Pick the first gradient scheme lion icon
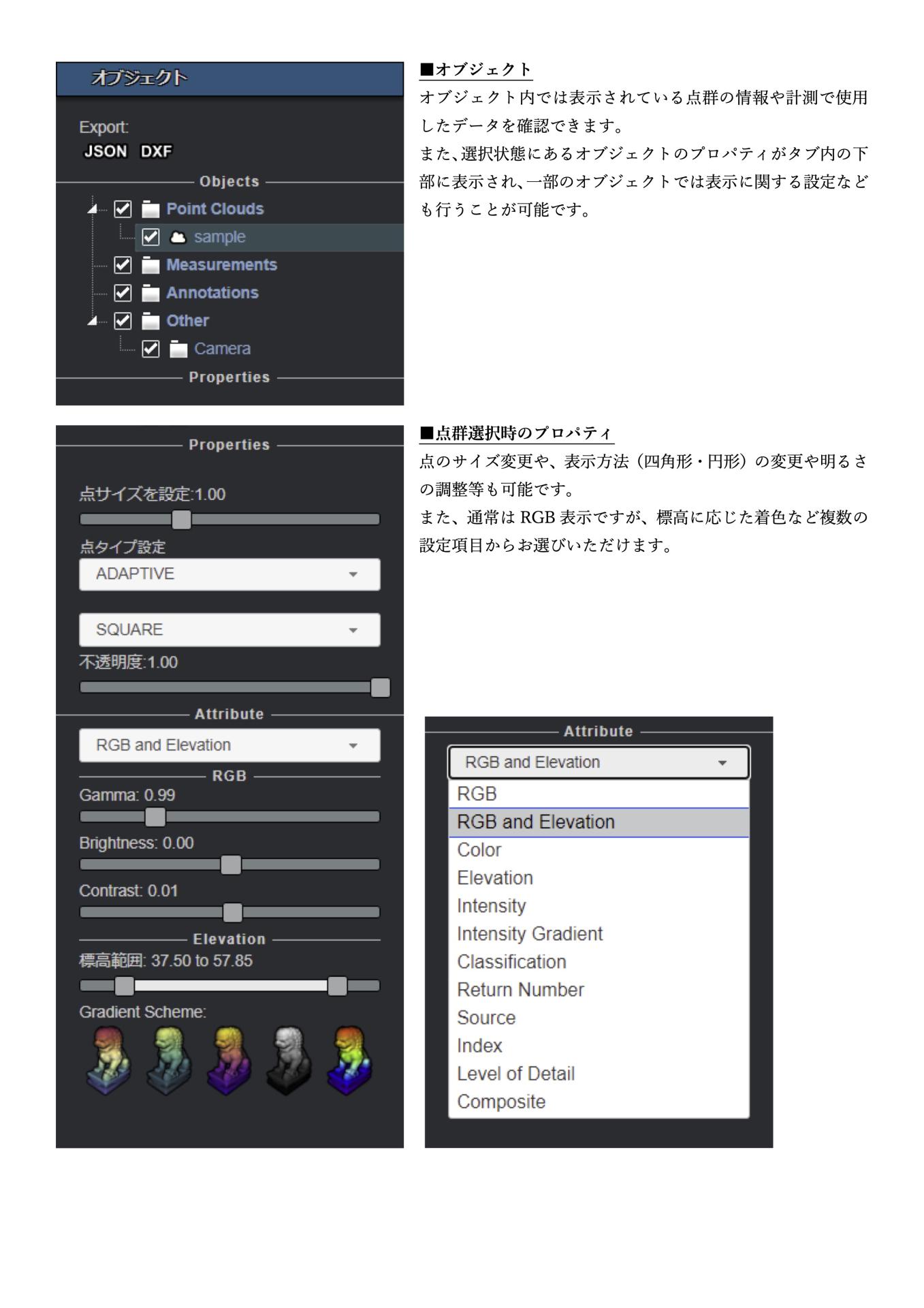924x1308 pixels. [x=109, y=1060]
